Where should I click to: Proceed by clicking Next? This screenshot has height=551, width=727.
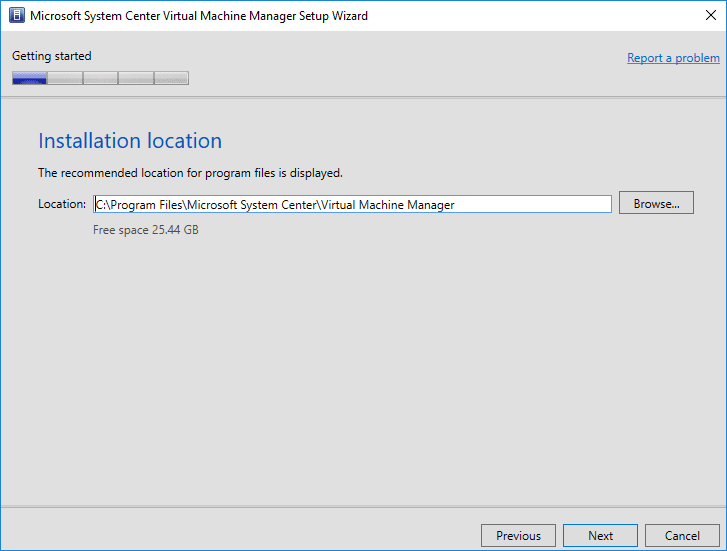(x=600, y=535)
